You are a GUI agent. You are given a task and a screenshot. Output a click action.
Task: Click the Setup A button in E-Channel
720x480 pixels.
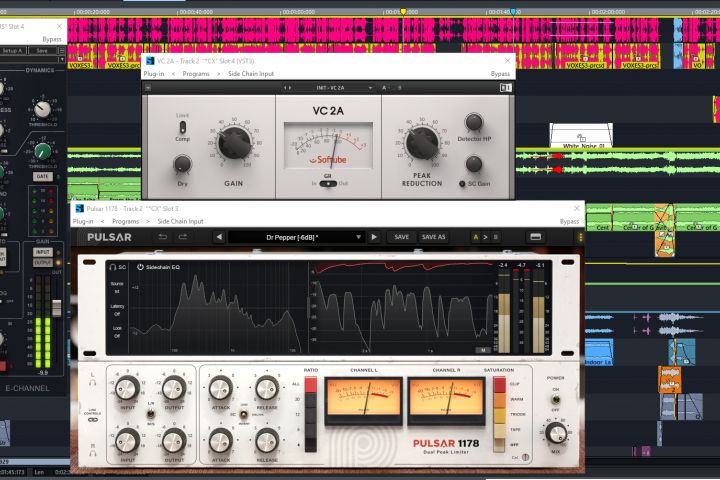point(12,51)
